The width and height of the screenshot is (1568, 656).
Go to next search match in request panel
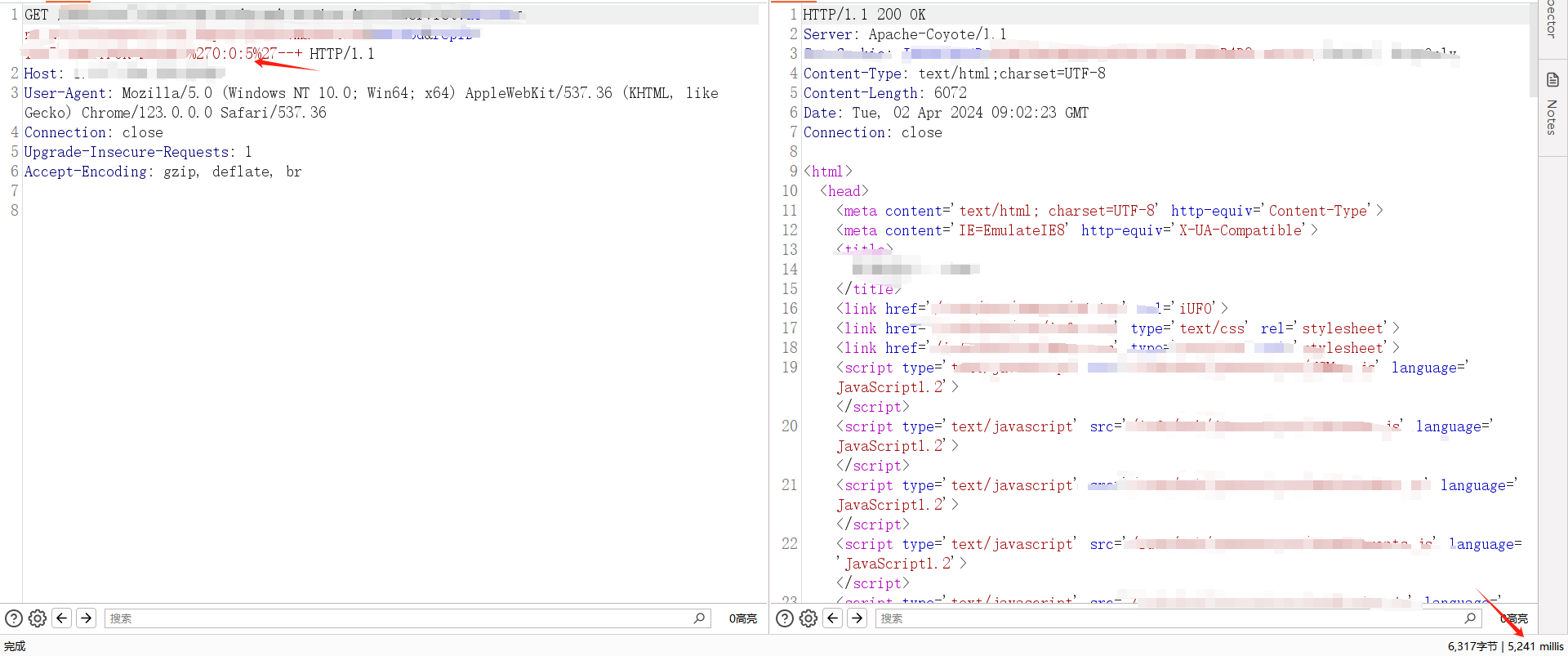pyautogui.click(x=87, y=618)
